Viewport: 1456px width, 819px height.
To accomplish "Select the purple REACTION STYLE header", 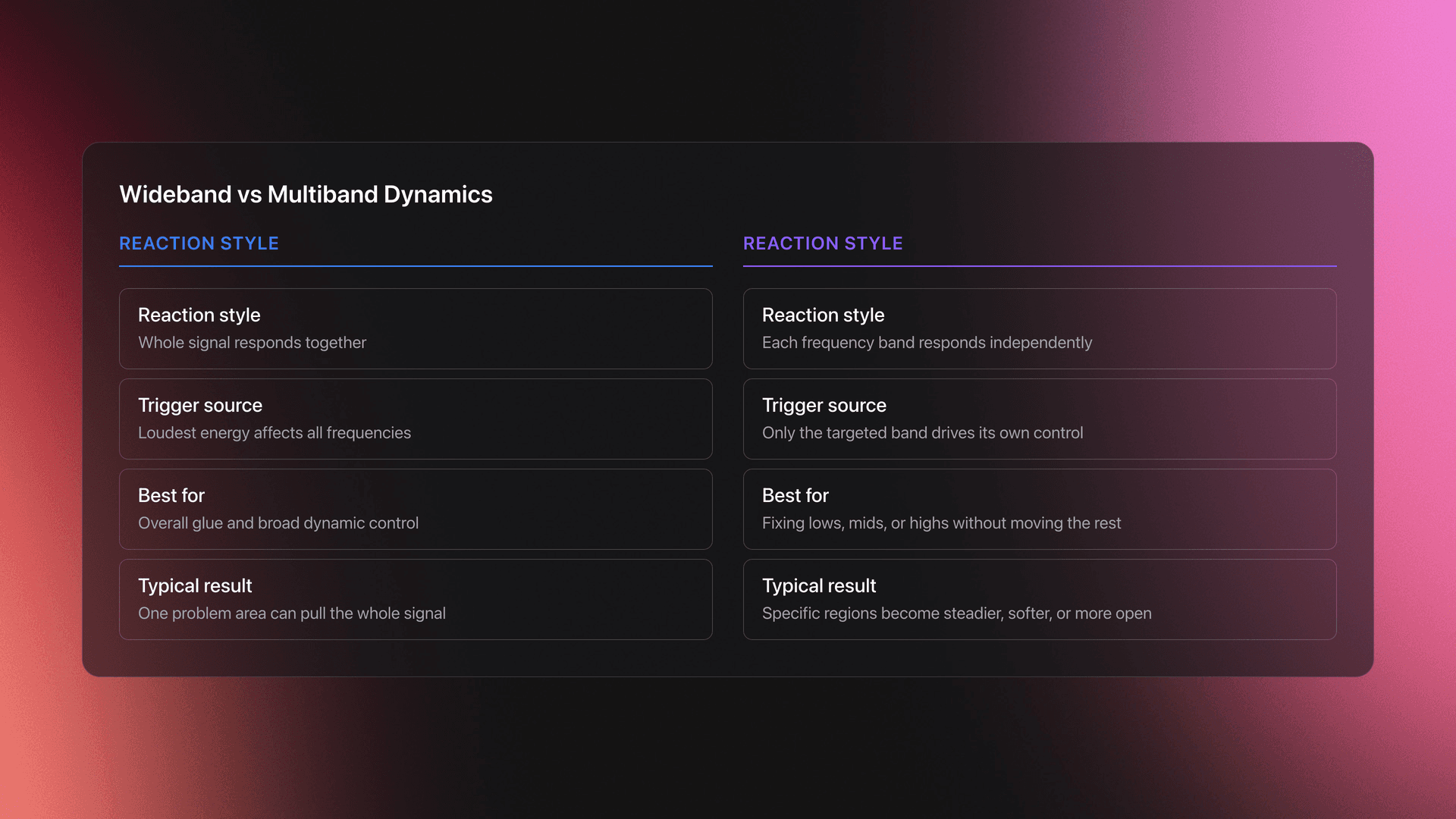I will (824, 243).
